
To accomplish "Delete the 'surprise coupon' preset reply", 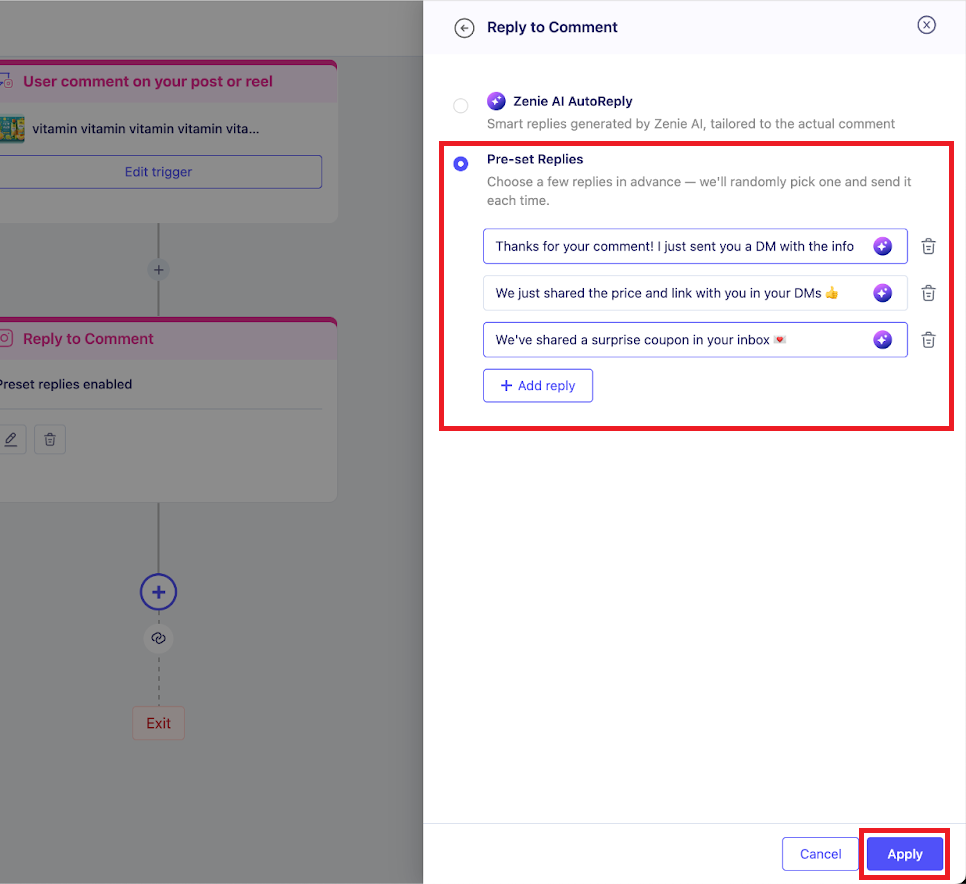I will pos(928,340).
